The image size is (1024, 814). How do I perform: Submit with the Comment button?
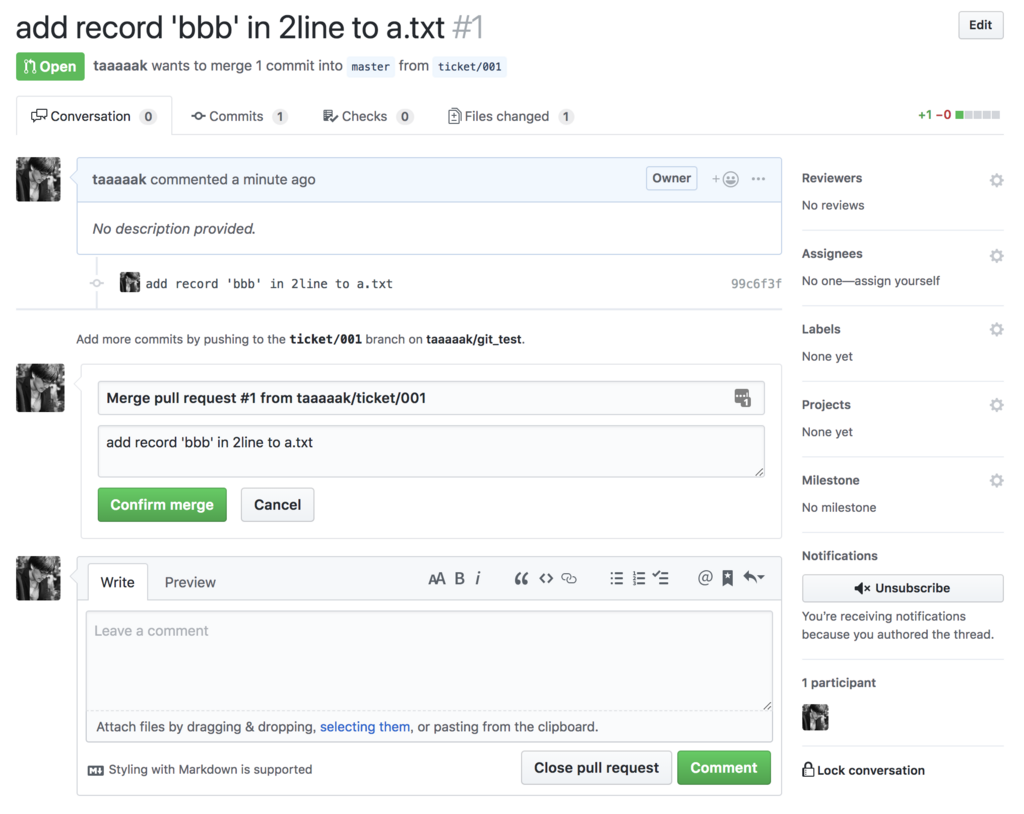click(x=724, y=768)
